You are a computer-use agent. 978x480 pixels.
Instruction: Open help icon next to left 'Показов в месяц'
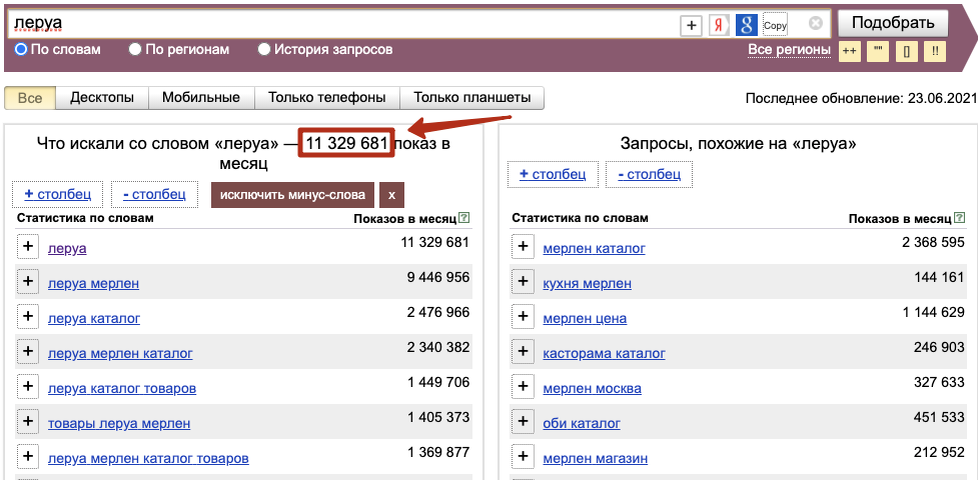coord(463,218)
